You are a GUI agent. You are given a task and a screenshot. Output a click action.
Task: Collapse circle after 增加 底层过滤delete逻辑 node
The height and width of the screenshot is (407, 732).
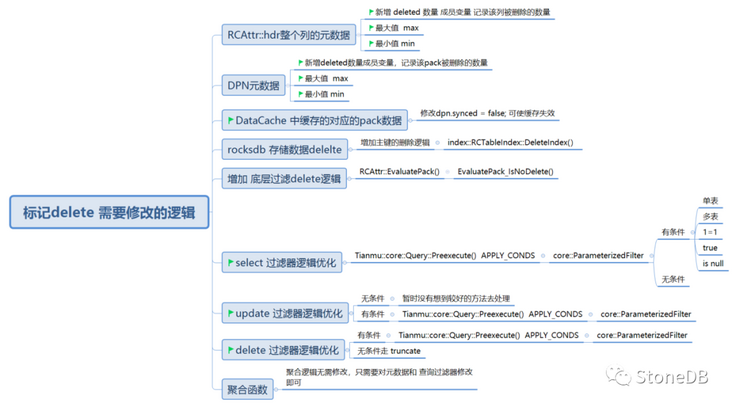[349, 179]
